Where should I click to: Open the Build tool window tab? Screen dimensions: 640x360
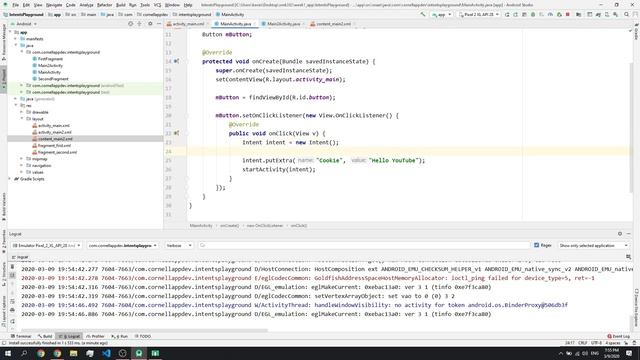click(45, 336)
